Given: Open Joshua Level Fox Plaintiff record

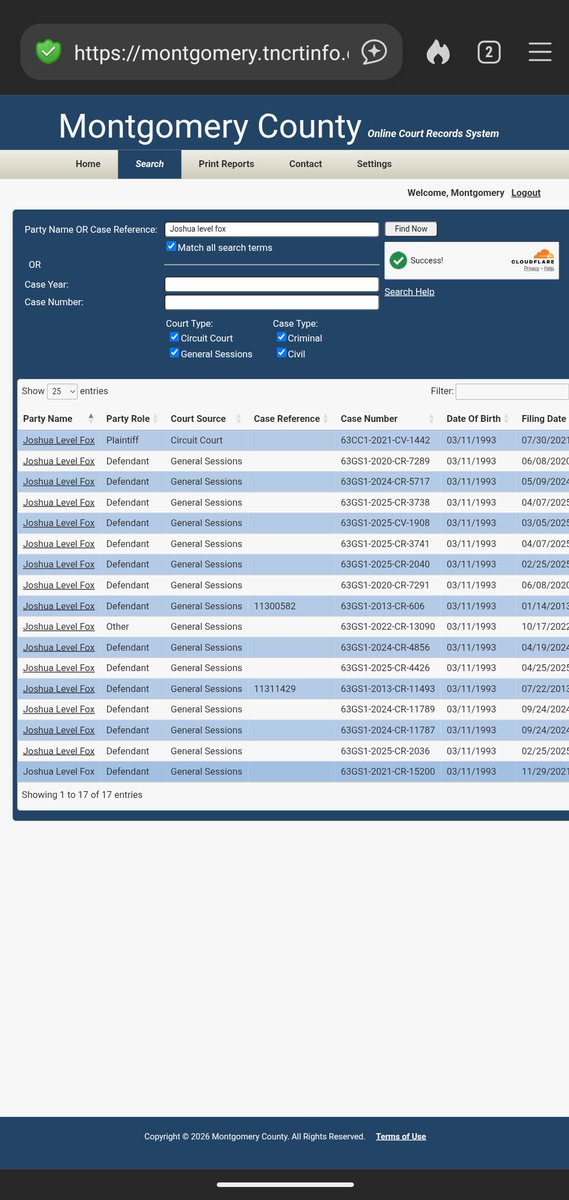Looking at the screenshot, I should point(59,440).
